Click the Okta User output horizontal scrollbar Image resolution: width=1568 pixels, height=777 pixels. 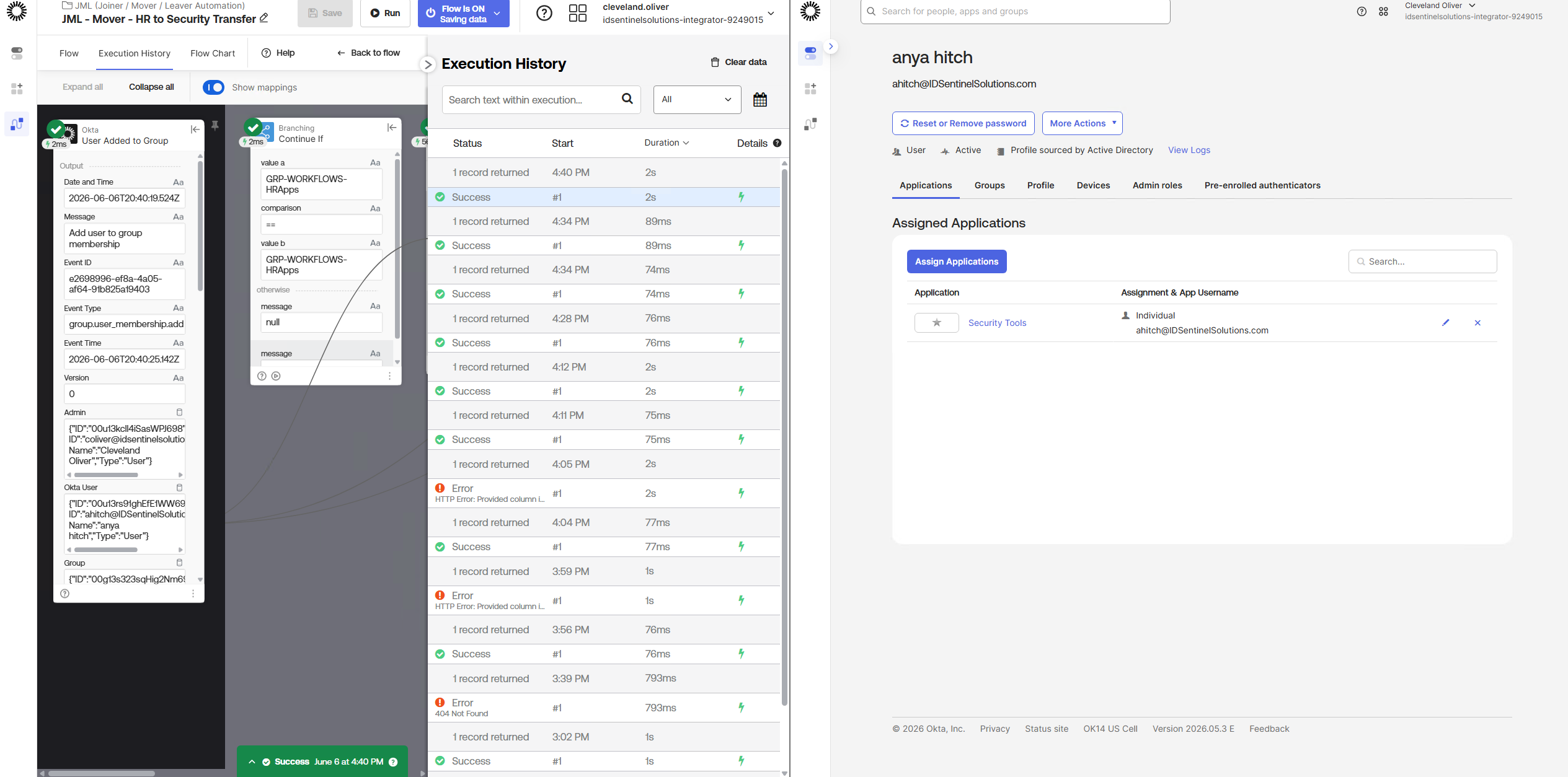pyautogui.click(x=106, y=550)
